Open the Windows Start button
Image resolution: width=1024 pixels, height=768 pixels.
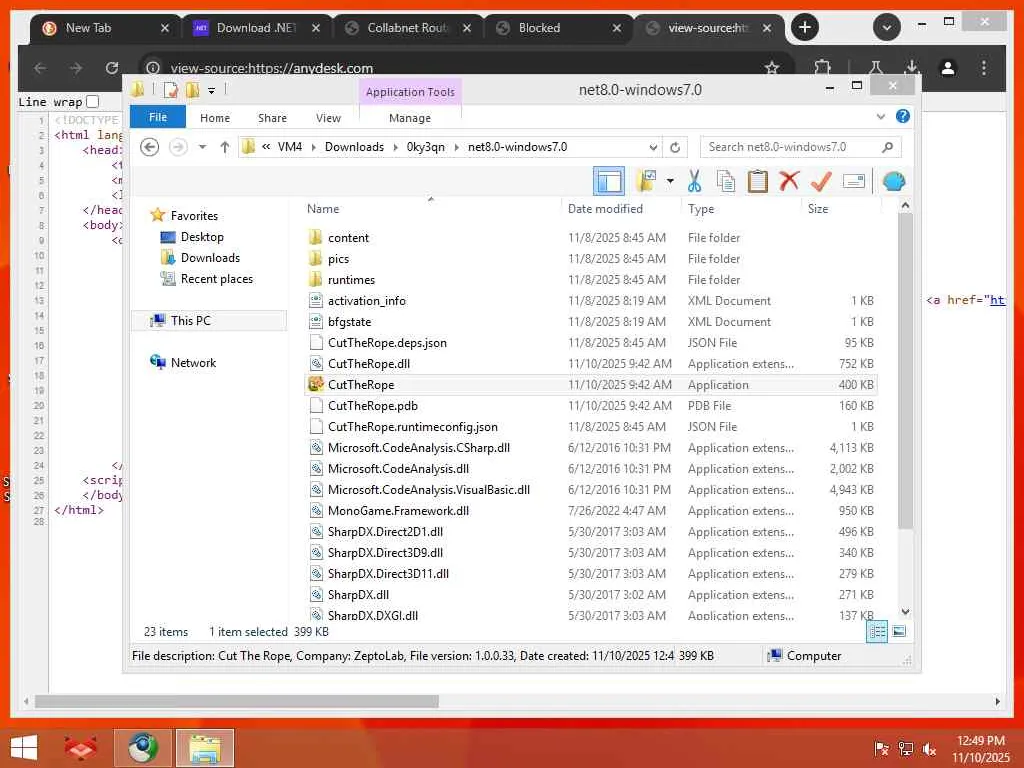coord(24,748)
